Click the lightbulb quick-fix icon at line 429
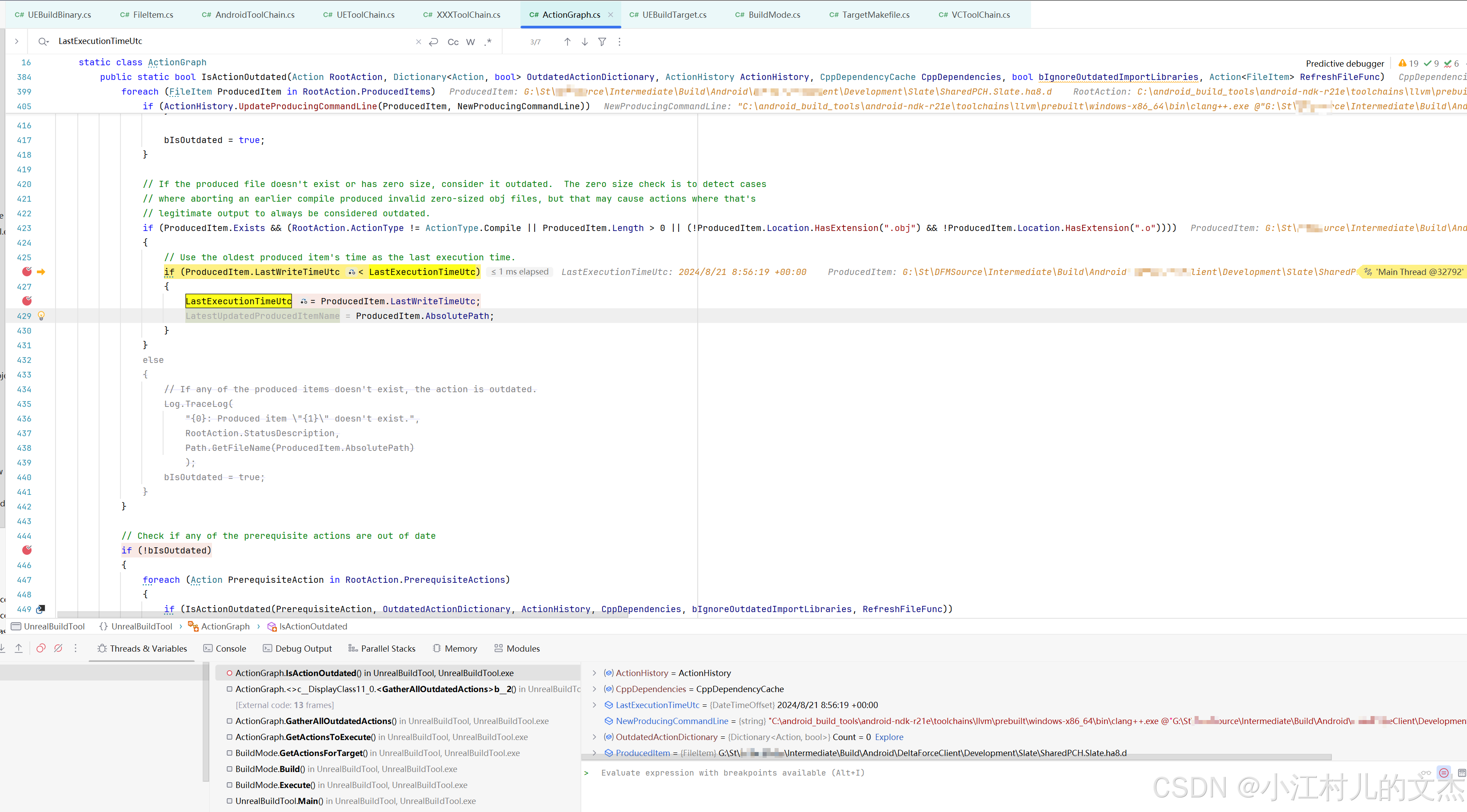The height and width of the screenshot is (812, 1467). [x=41, y=316]
